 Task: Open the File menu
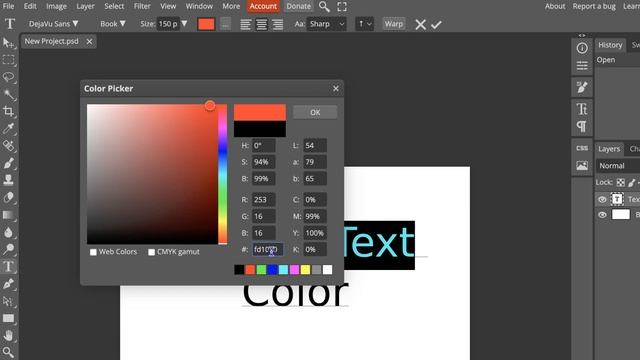(8, 6)
